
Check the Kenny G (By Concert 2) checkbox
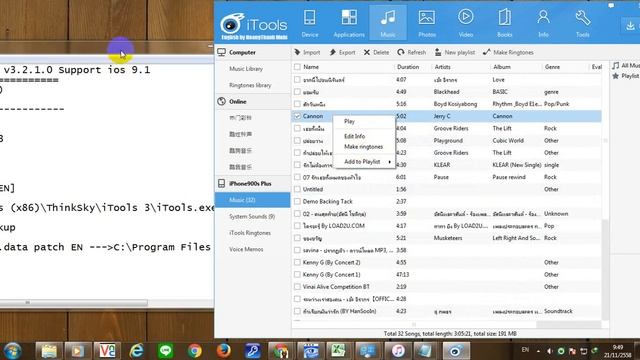click(x=297, y=262)
